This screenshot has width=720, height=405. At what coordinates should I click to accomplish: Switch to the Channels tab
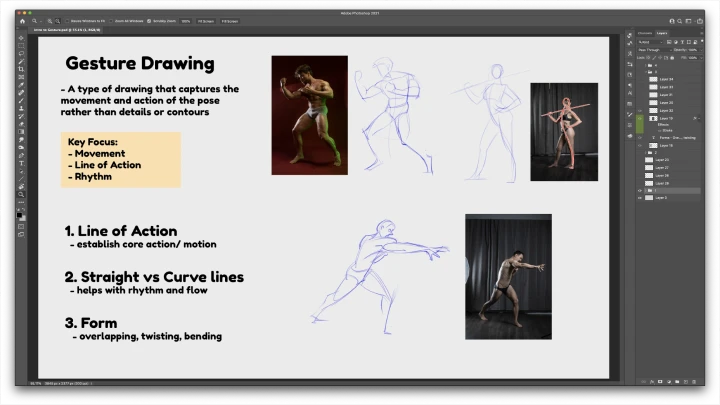645,33
